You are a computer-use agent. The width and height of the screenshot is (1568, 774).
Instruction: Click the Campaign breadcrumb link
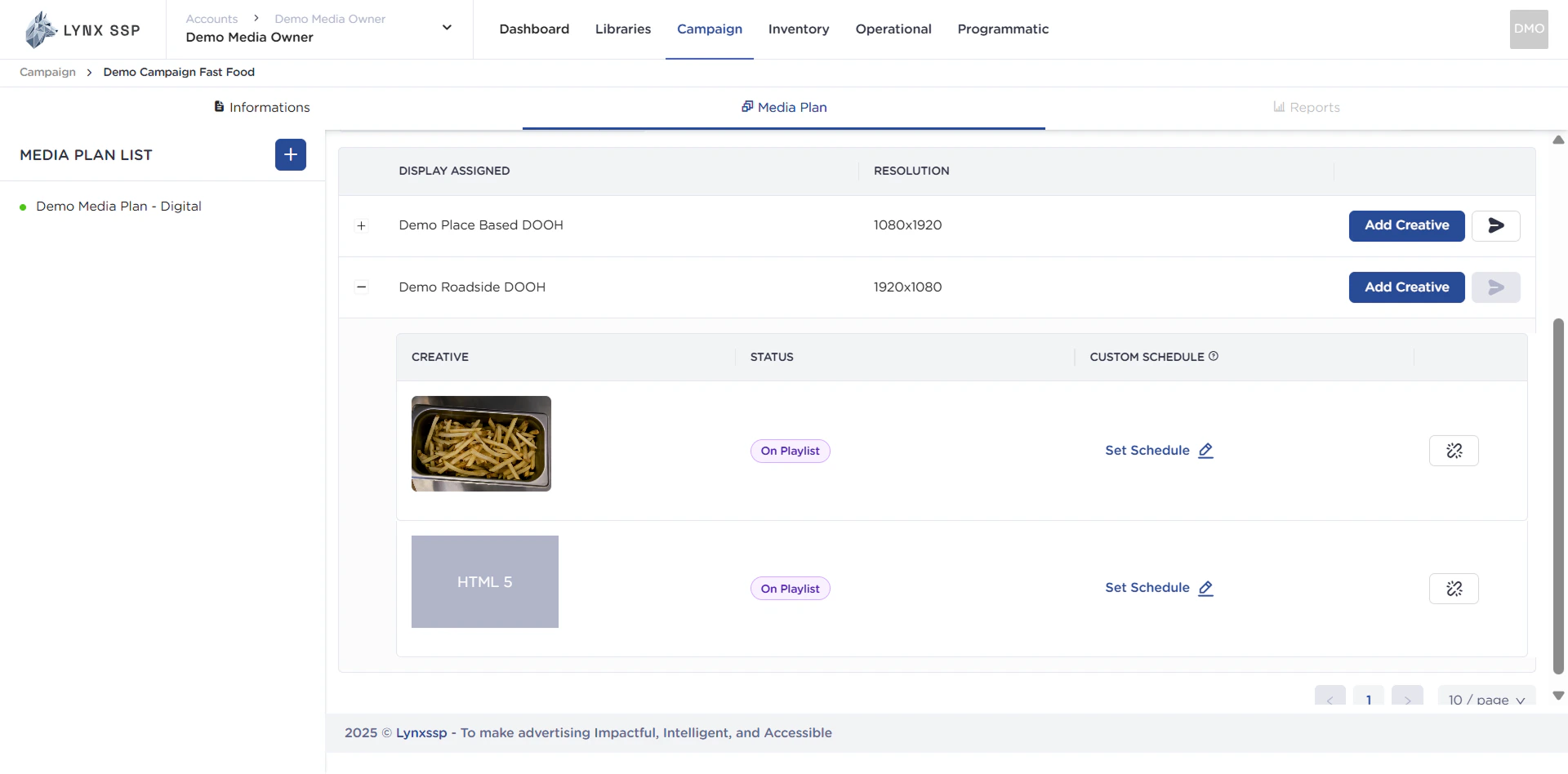[47, 72]
